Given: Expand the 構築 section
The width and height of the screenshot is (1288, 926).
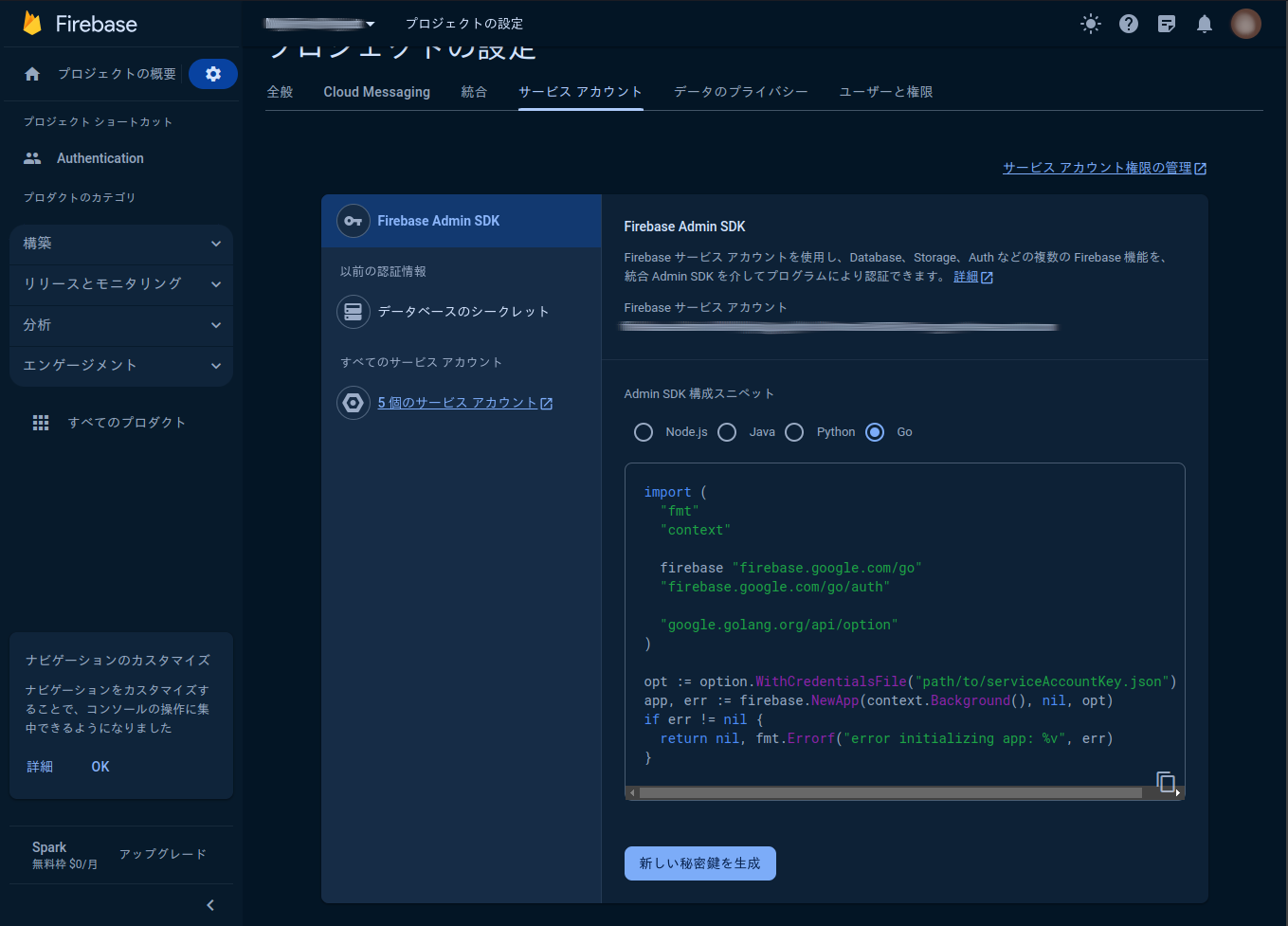Looking at the screenshot, I should coord(120,244).
